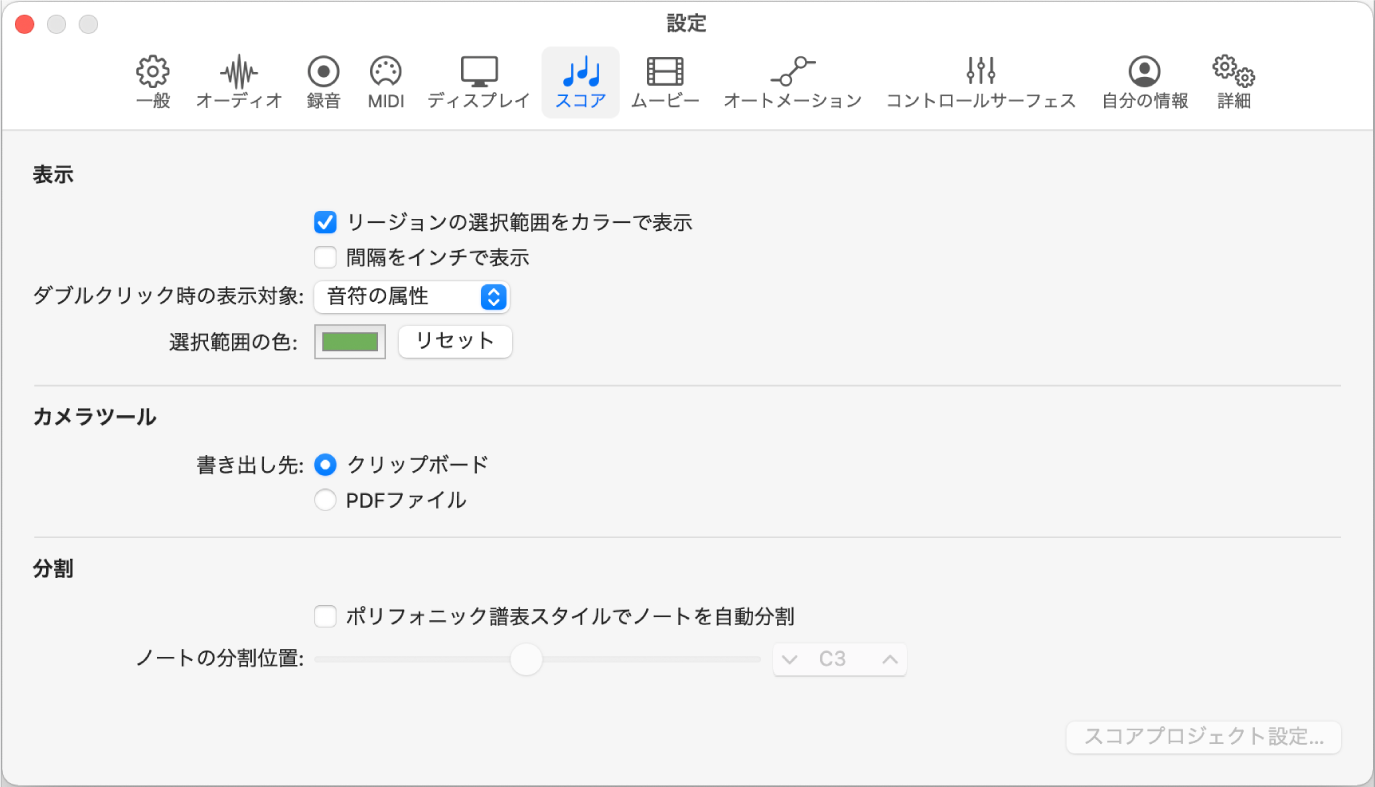Open the ディスプレイ settings icon
The width and height of the screenshot is (1375, 787).
pos(478,80)
